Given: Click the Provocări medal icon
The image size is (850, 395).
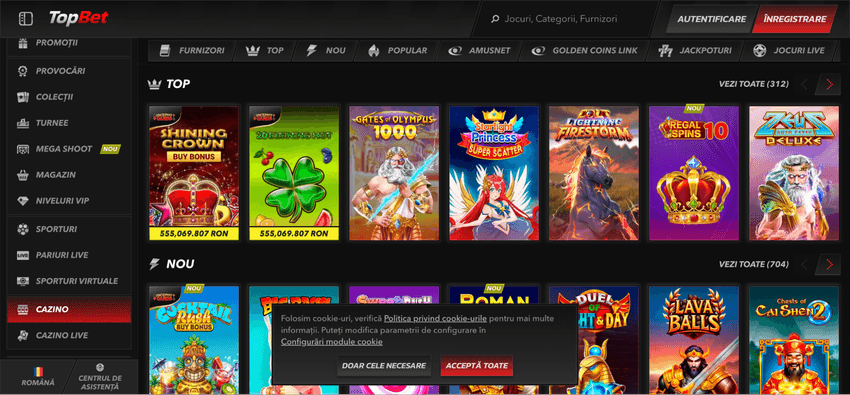Looking at the screenshot, I should point(22,71).
